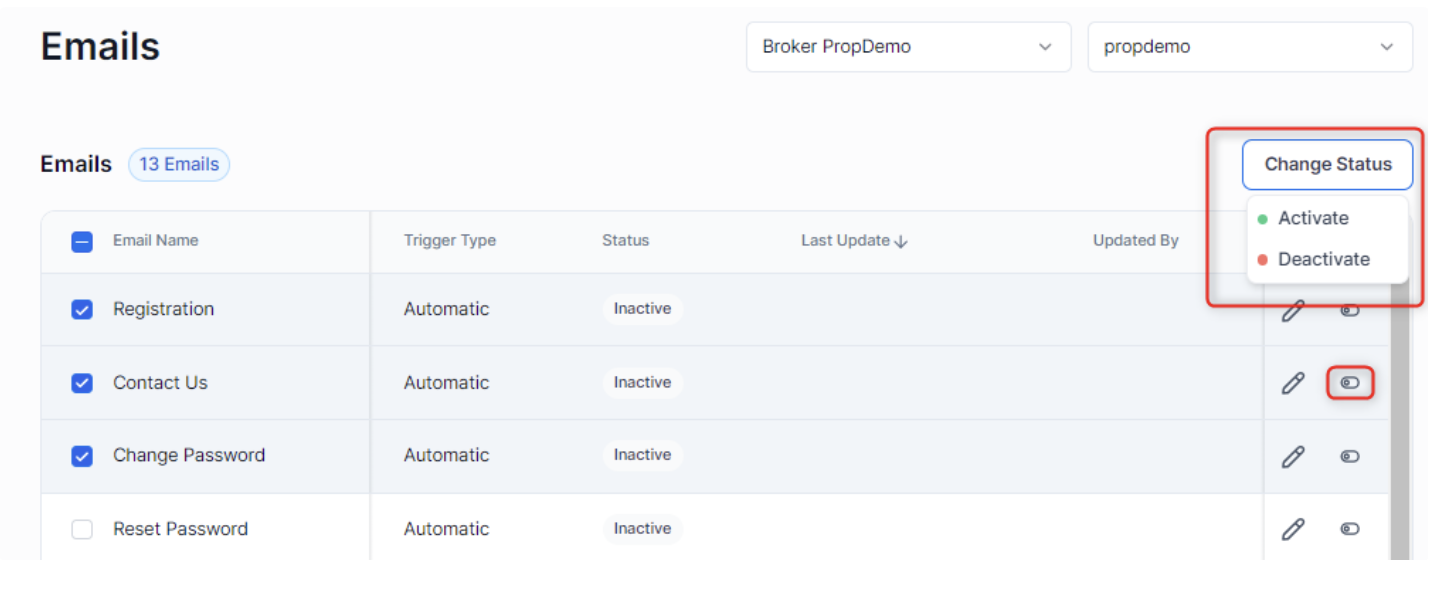The image size is (1450, 616).
Task: Expand the propdemo dropdown
Action: 1249,47
